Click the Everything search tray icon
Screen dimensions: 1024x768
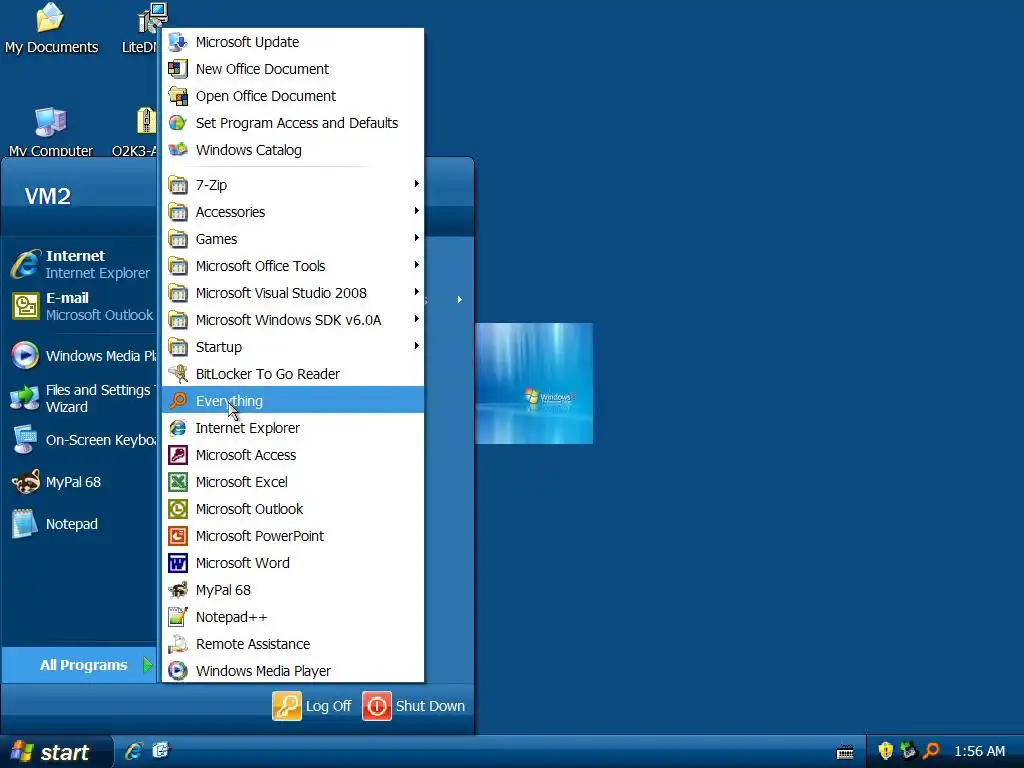point(931,751)
